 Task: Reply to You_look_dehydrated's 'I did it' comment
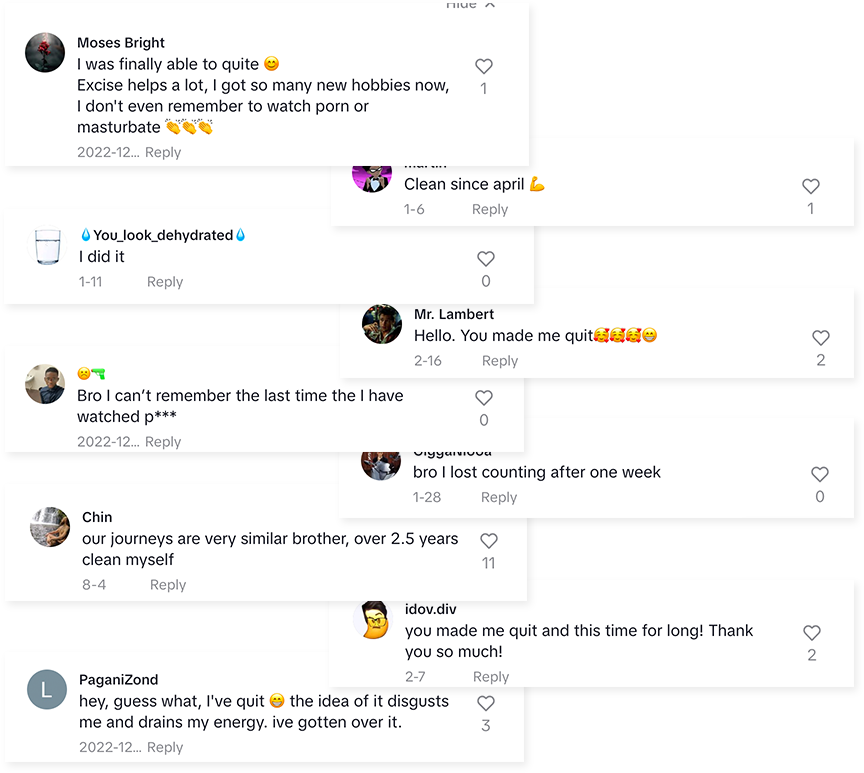coord(164,282)
